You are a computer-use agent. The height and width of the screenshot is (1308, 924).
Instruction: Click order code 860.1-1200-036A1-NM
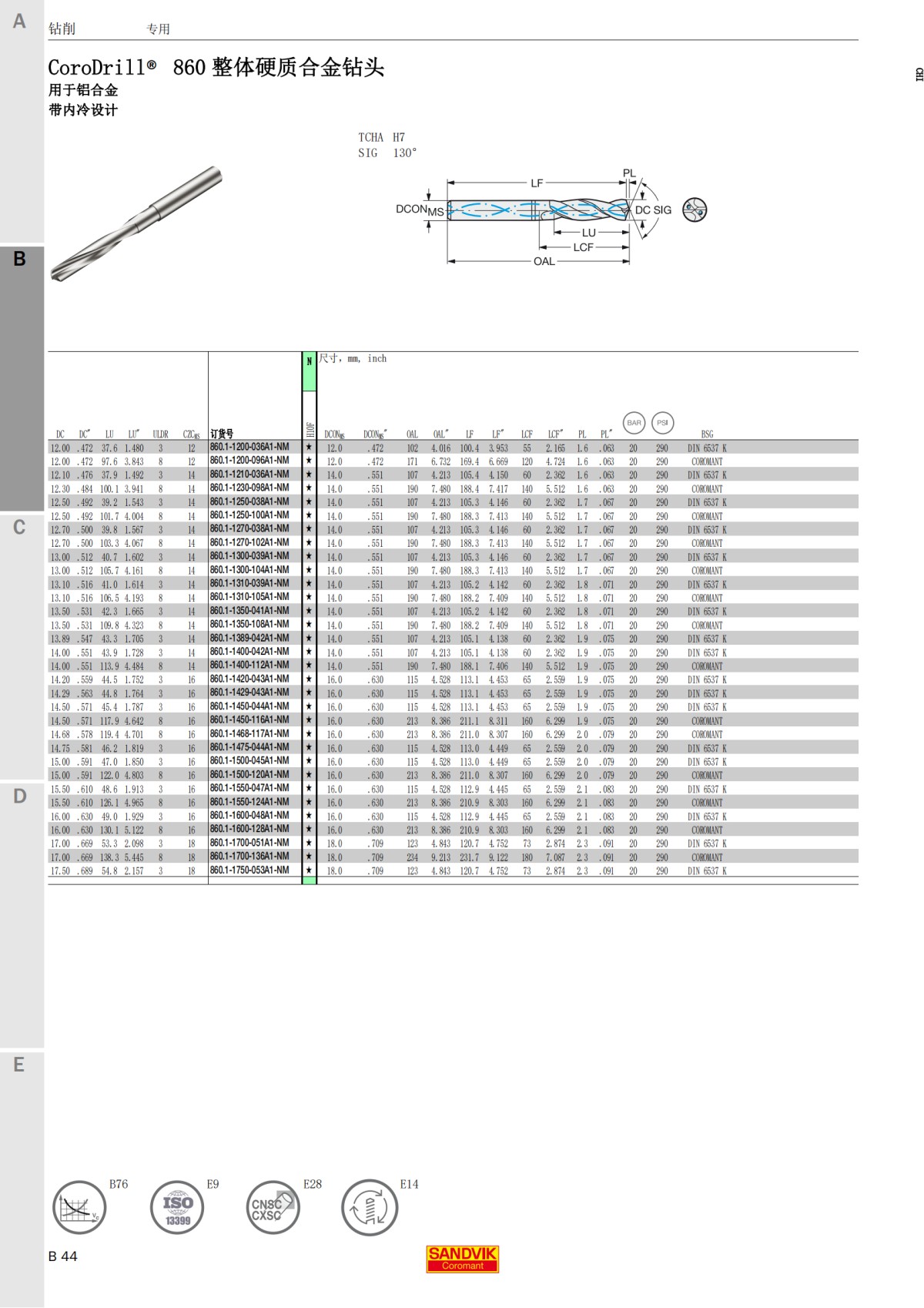(x=249, y=448)
